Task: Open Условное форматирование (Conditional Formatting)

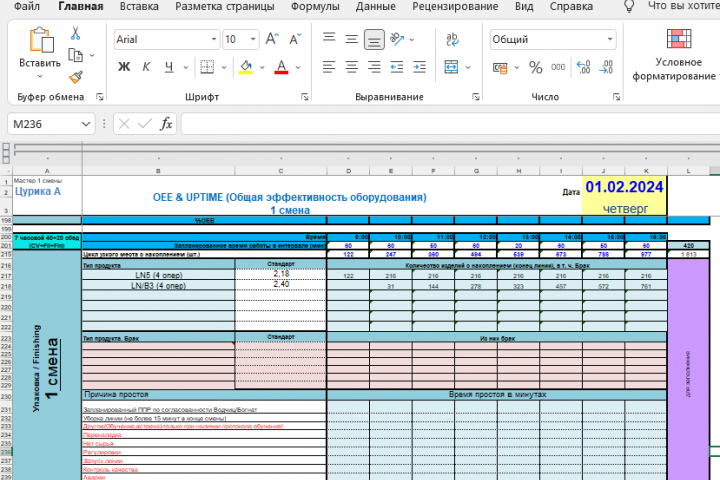Action: (x=678, y=55)
